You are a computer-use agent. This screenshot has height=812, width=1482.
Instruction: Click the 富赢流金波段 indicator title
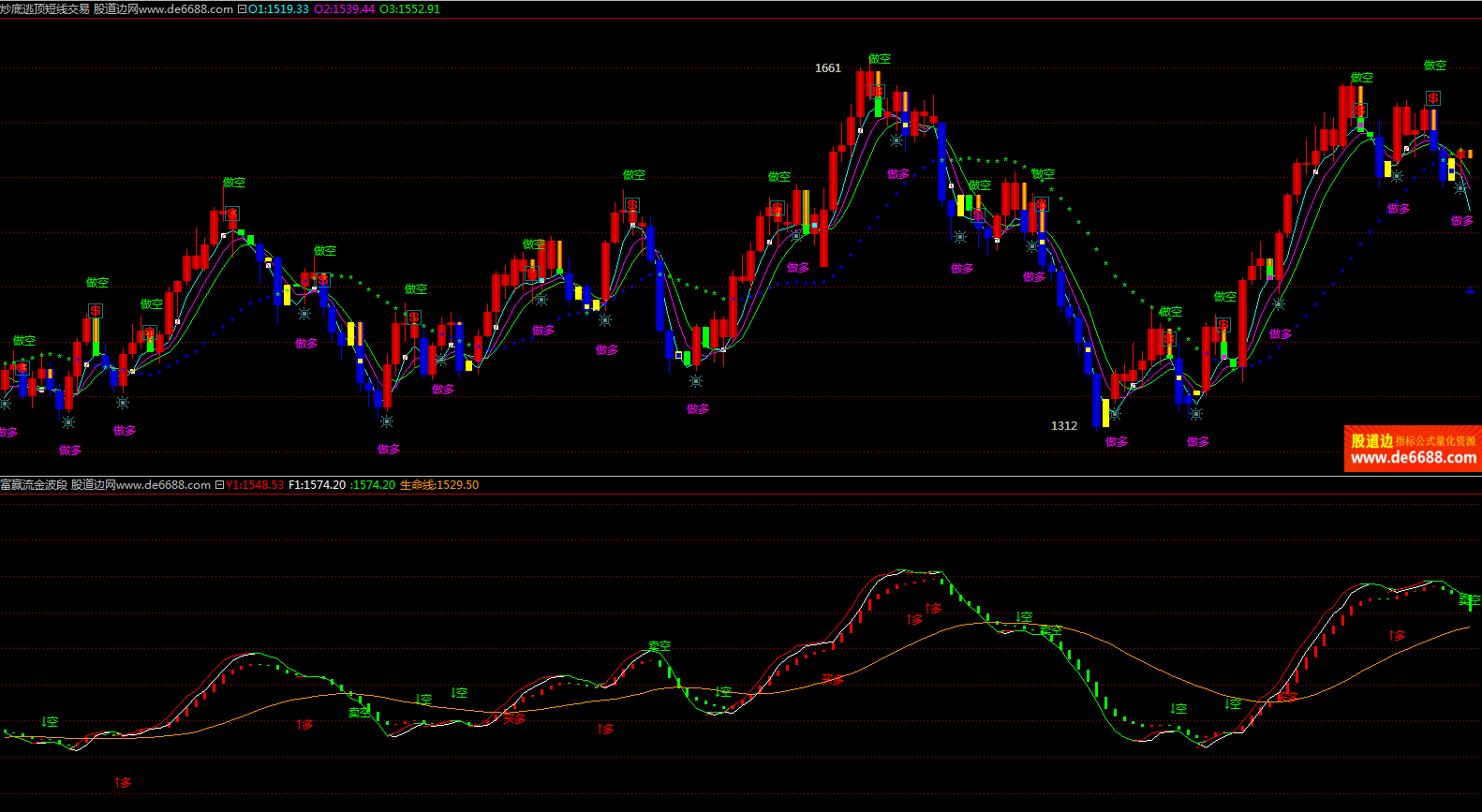point(34,485)
